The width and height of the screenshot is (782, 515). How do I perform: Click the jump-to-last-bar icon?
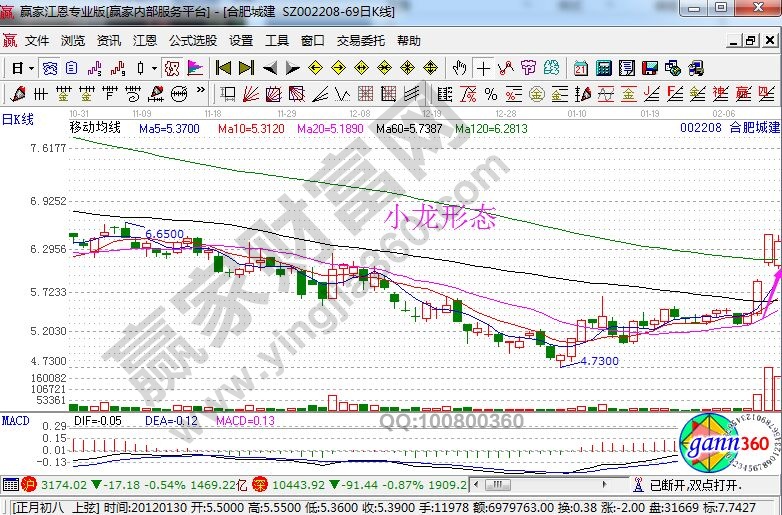pyautogui.click(x=246, y=68)
